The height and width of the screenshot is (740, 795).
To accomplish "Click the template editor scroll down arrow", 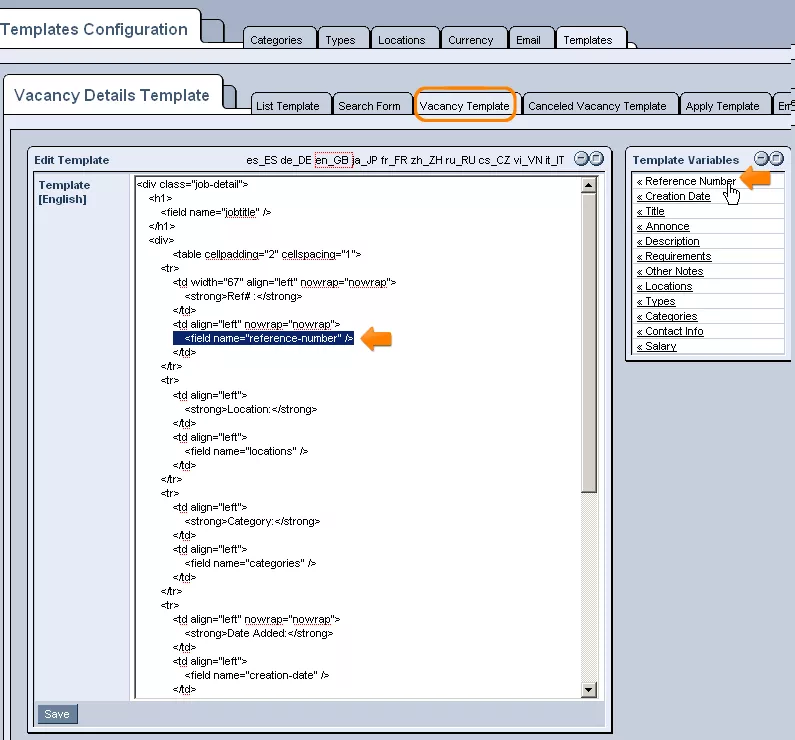I will tap(589, 690).
